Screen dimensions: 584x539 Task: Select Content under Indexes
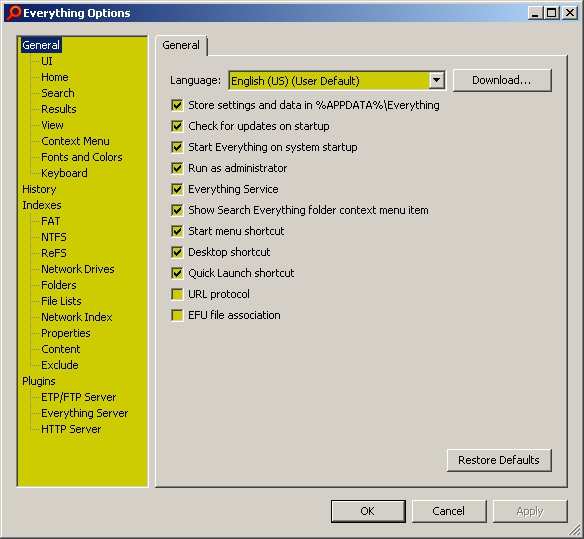click(61, 349)
